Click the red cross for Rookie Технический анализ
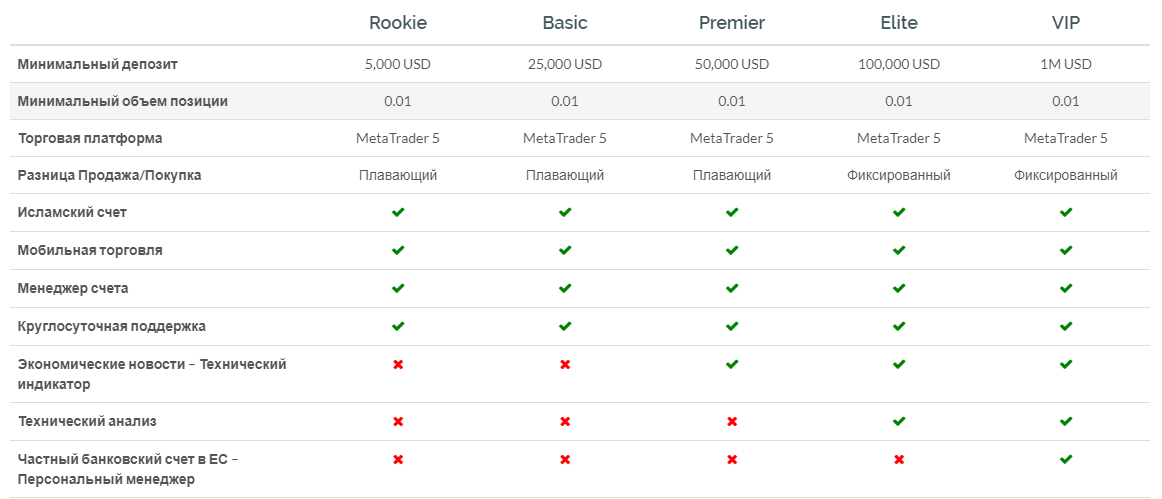This screenshot has height=499, width=1162. [x=398, y=421]
